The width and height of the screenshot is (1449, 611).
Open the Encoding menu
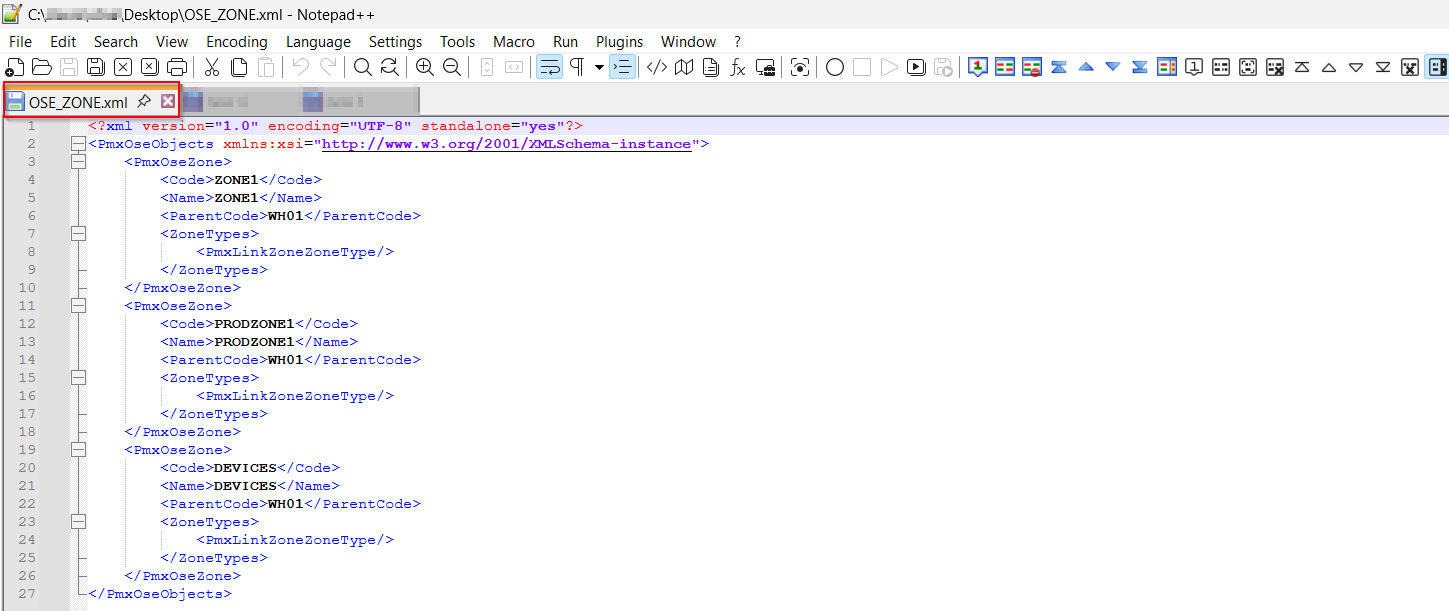click(236, 41)
